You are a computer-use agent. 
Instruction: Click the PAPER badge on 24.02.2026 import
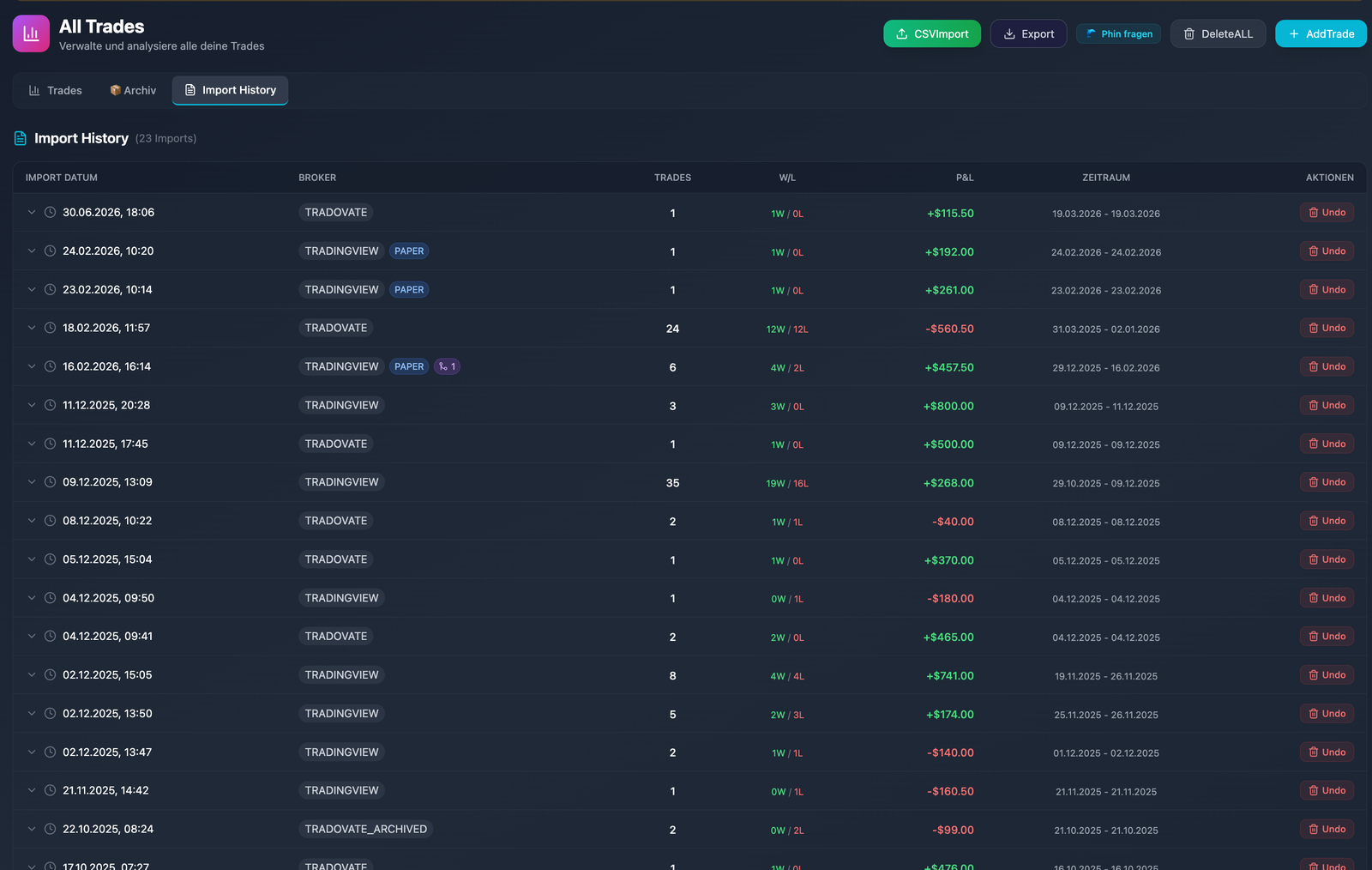click(409, 251)
